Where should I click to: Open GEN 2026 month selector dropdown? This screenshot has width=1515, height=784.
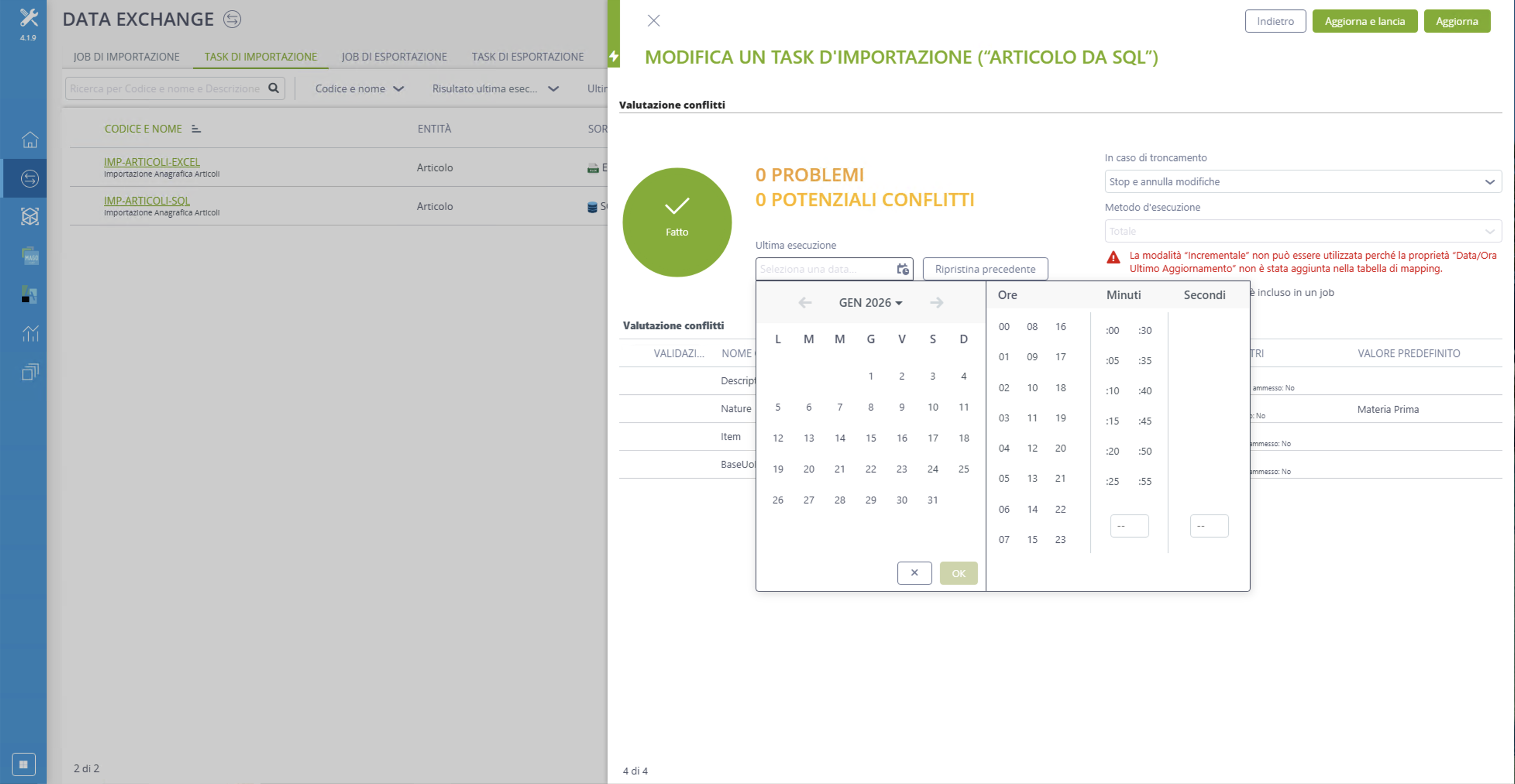870,302
